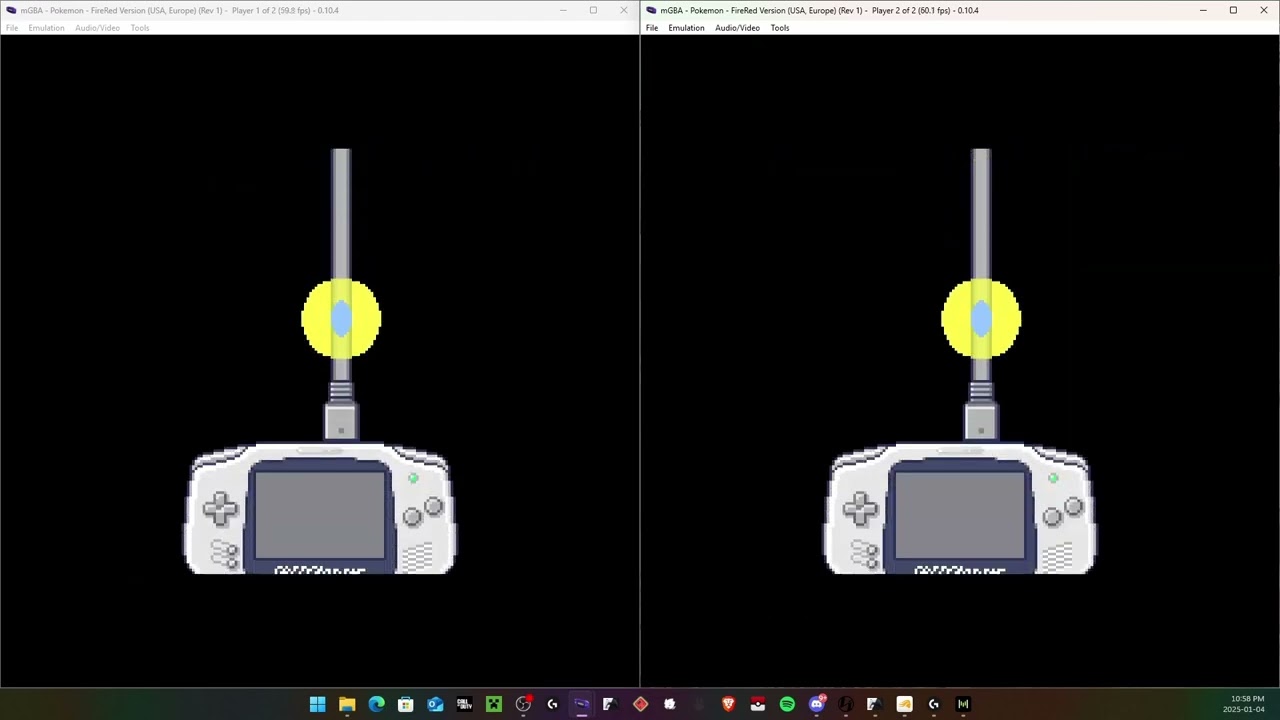Open Tools menu in Player 1 window
Image resolution: width=1280 pixels, height=720 pixels.
pyautogui.click(x=140, y=28)
